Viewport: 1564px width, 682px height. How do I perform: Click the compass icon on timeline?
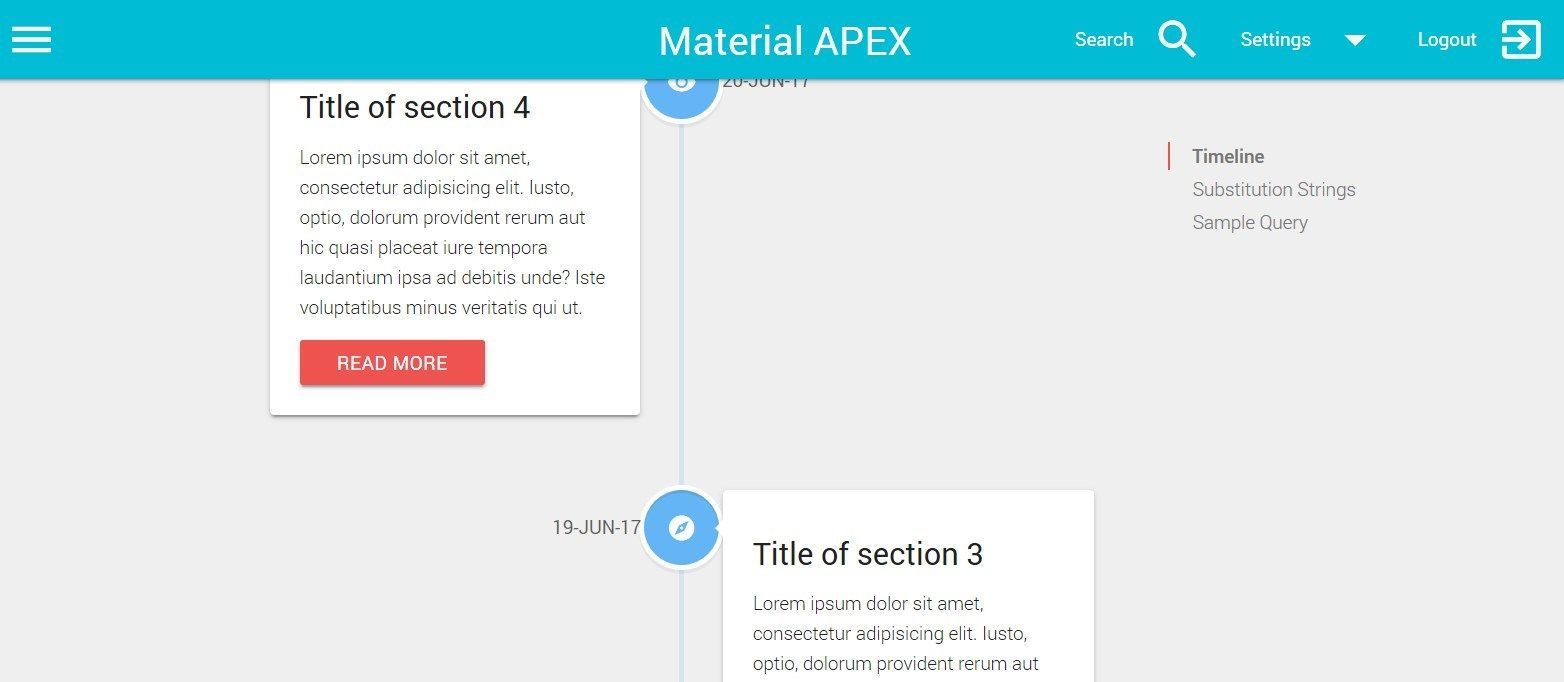[681, 528]
